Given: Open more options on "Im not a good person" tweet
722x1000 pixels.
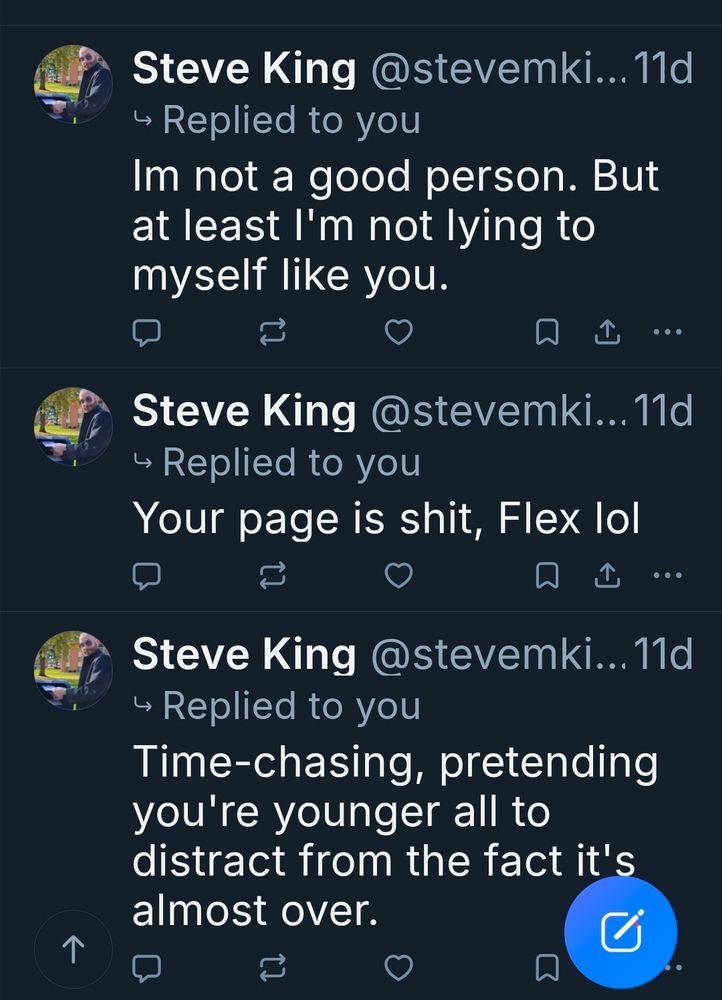Looking at the screenshot, I should (x=666, y=332).
